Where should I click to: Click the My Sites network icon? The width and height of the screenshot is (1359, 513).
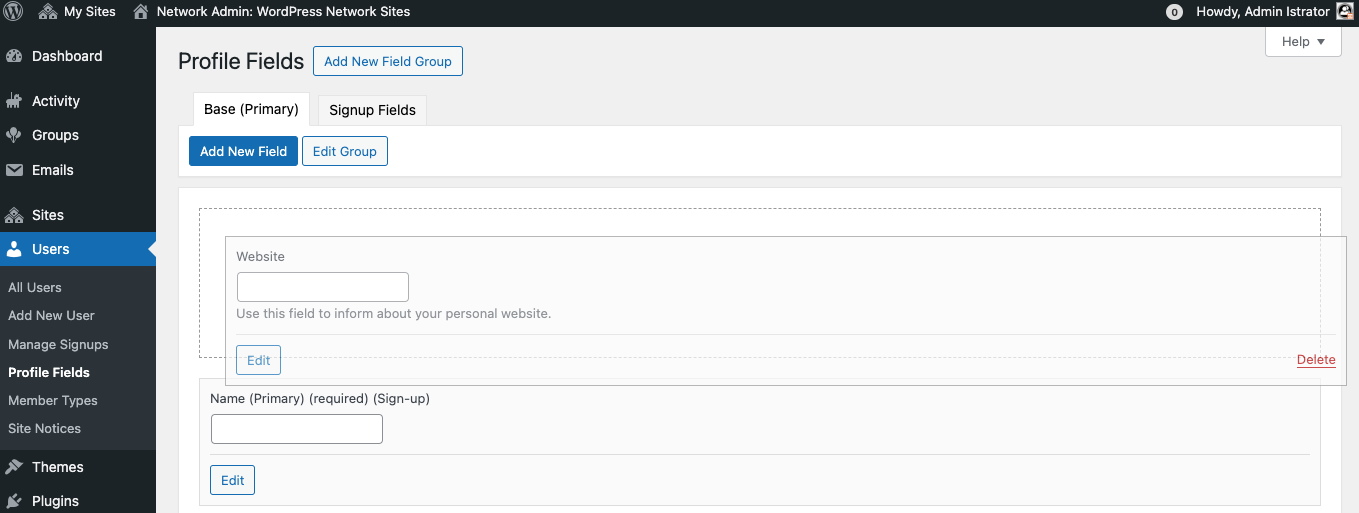[x=48, y=12]
